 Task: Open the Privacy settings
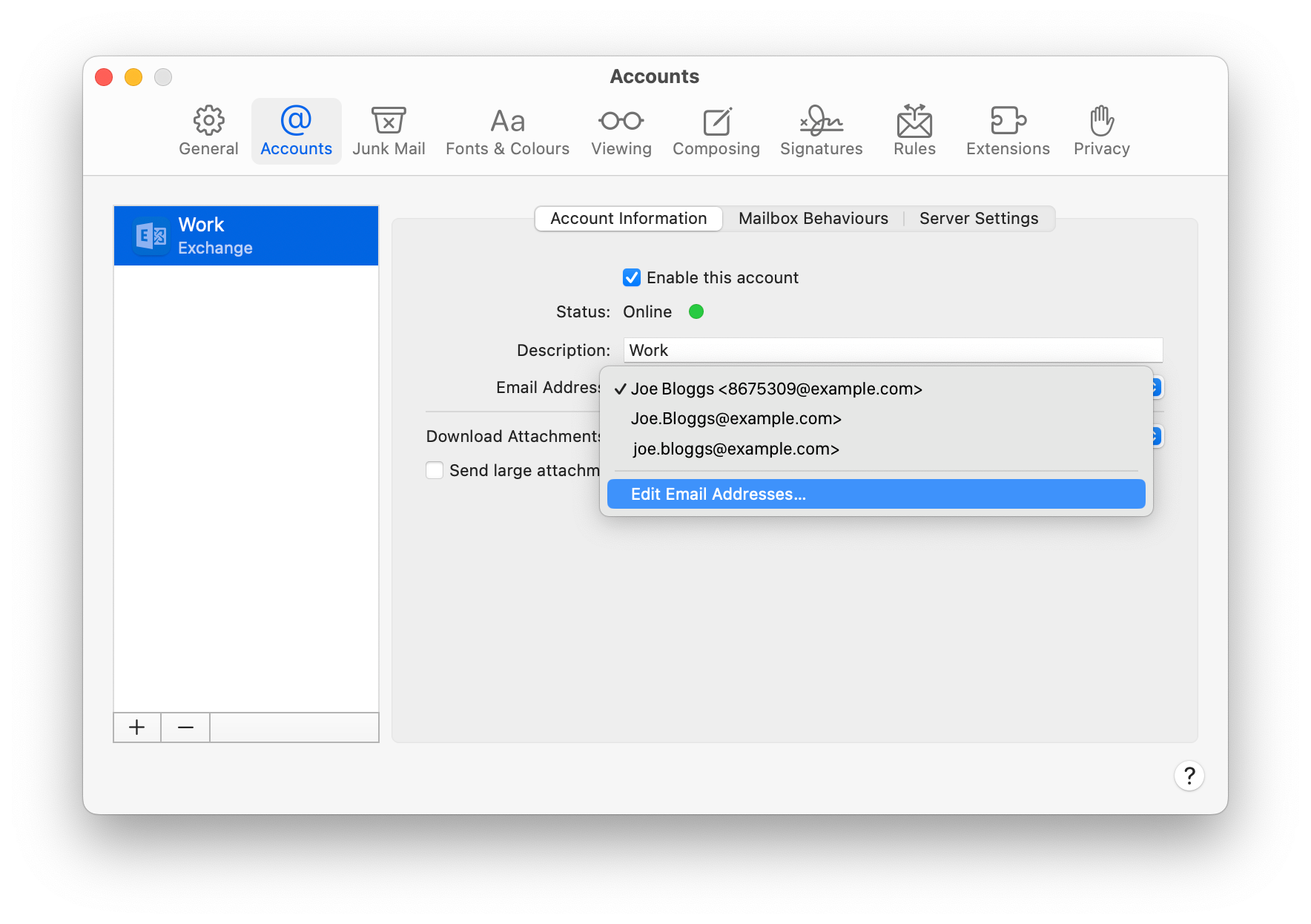[x=1100, y=131]
